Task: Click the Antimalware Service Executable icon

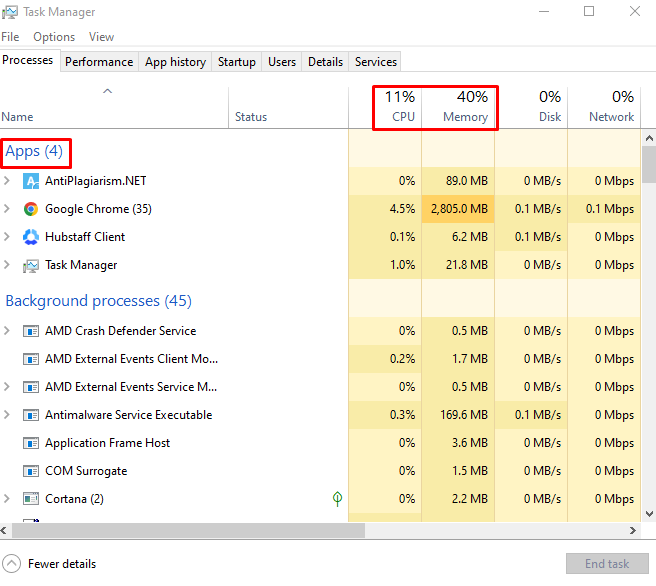Action: pyautogui.click(x=31, y=415)
